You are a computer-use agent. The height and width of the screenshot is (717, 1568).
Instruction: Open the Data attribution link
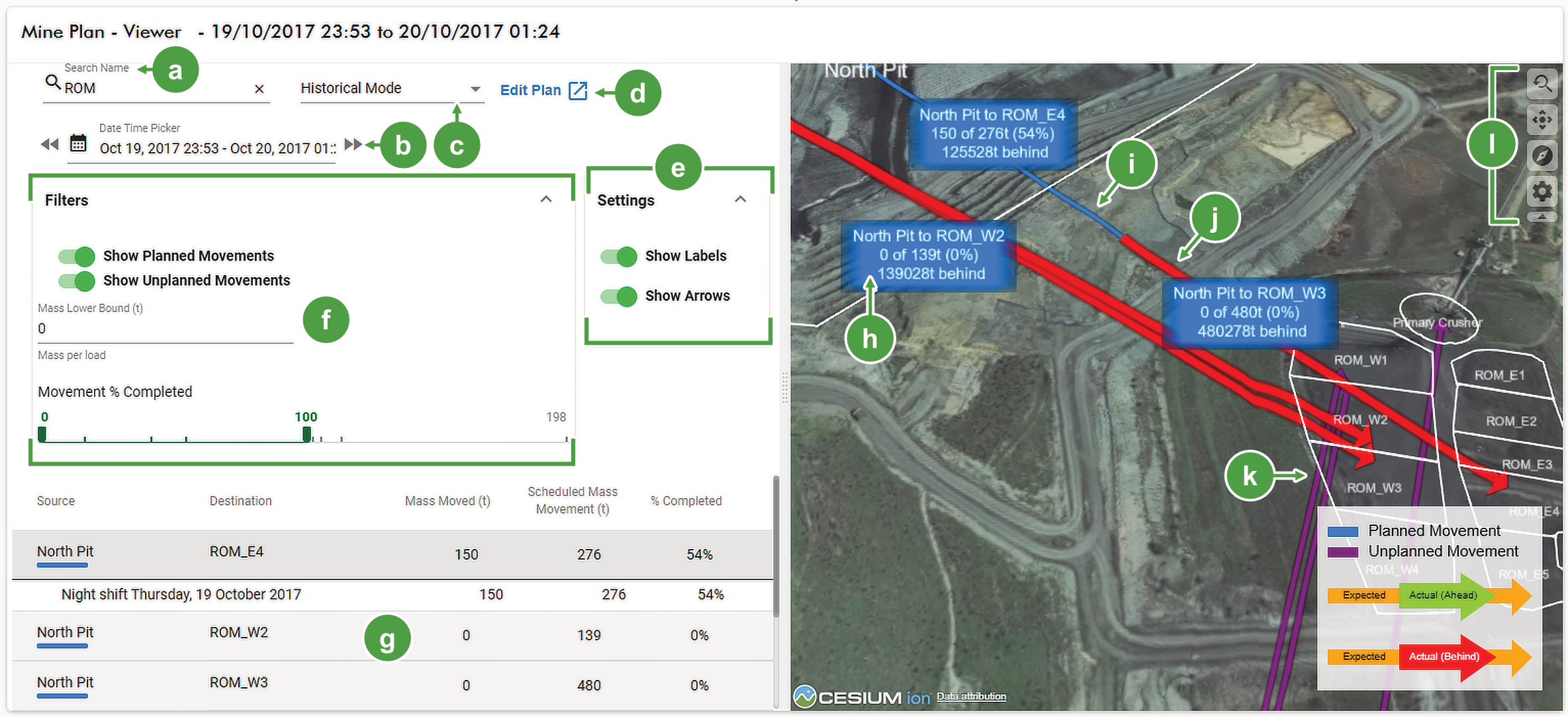(971, 696)
